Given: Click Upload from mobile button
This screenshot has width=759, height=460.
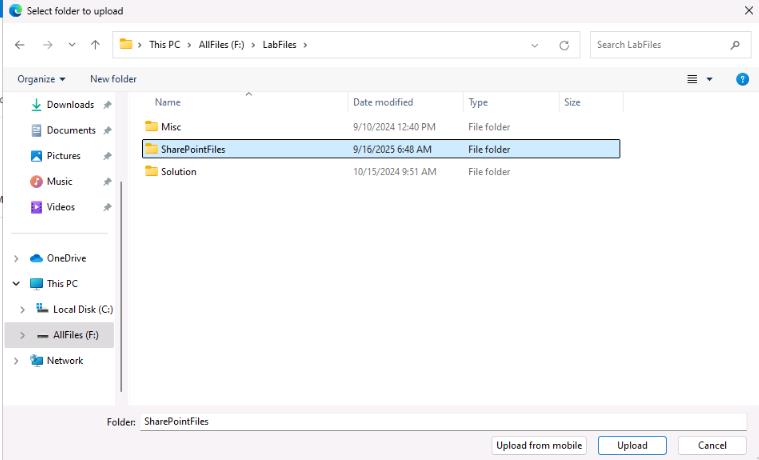Looking at the screenshot, I should pyautogui.click(x=540, y=446).
